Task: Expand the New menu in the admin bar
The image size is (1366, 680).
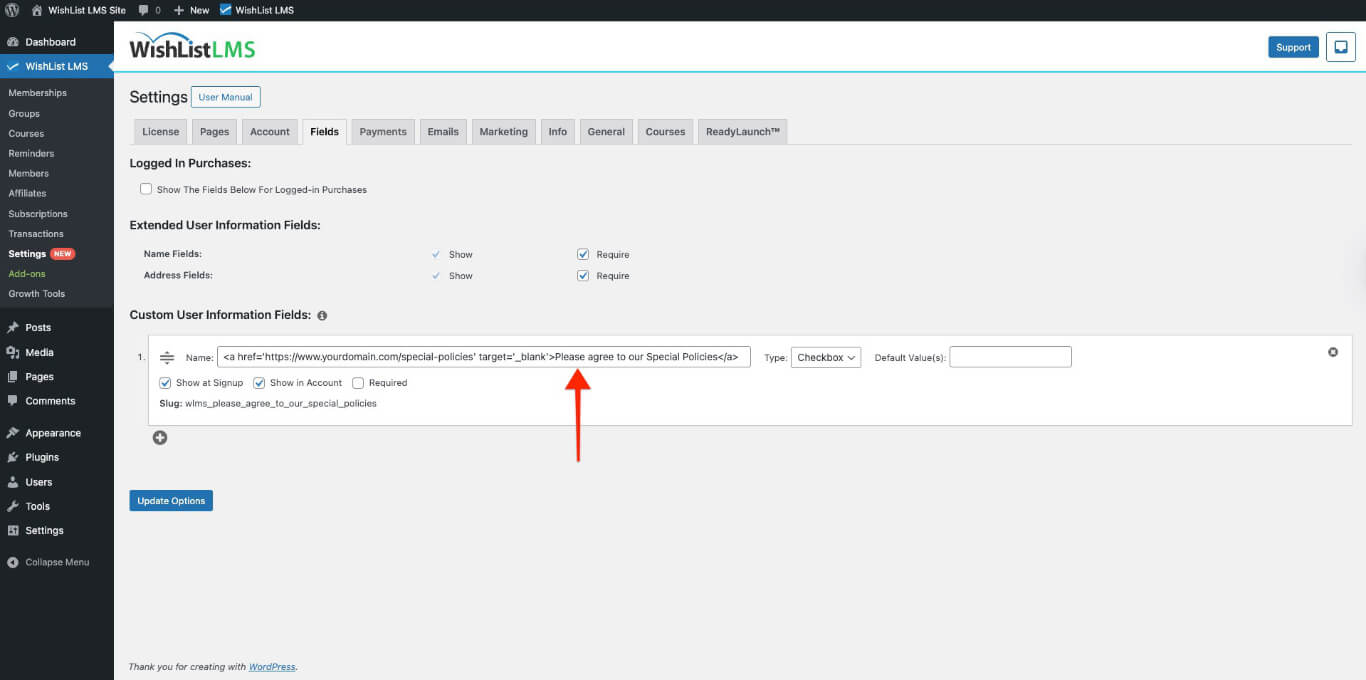Action: (x=190, y=9)
